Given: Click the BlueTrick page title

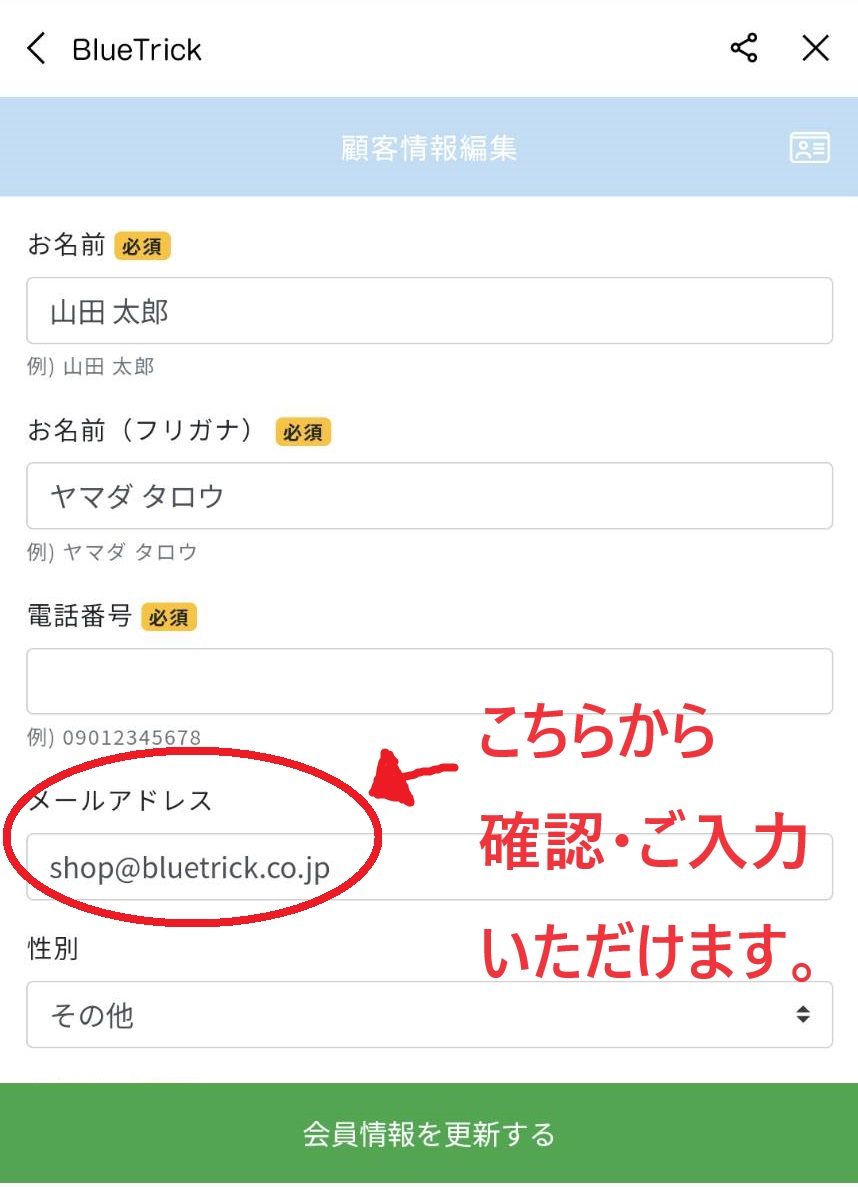Looking at the screenshot, I should pos(136,50).
